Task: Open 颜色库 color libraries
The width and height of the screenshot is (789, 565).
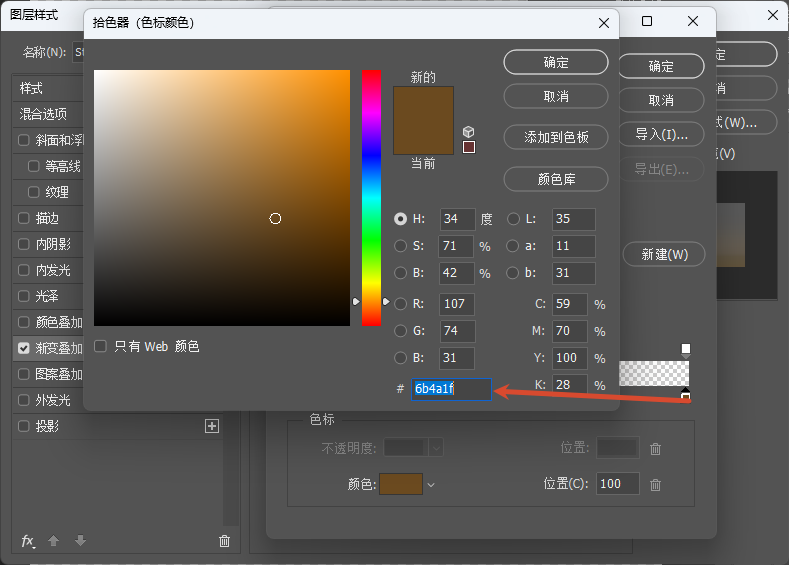Action: (556, 179)
